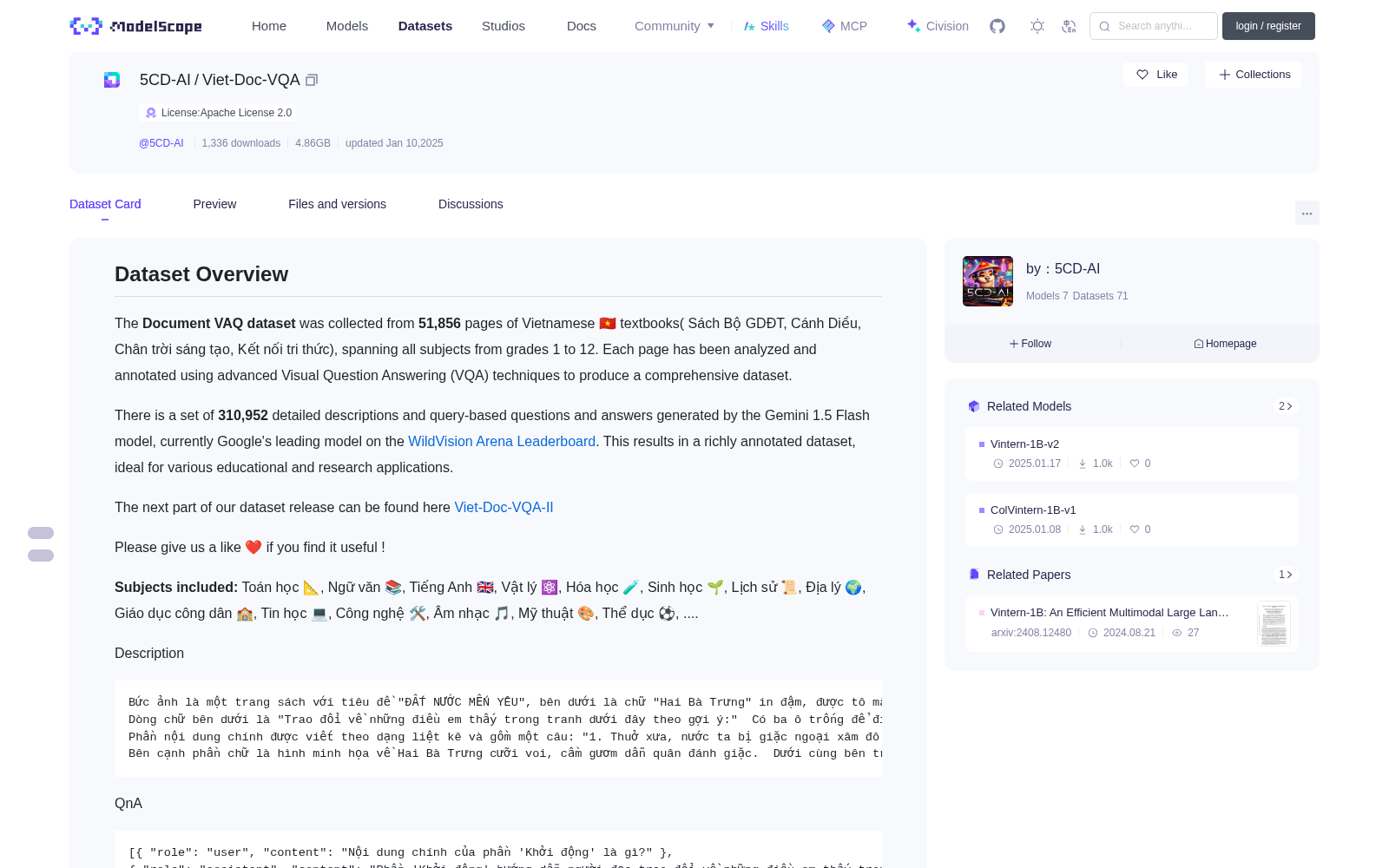Open the Skills nav link
The height and width of the screenshot is (868, 1389).
(x=767, y=26)
